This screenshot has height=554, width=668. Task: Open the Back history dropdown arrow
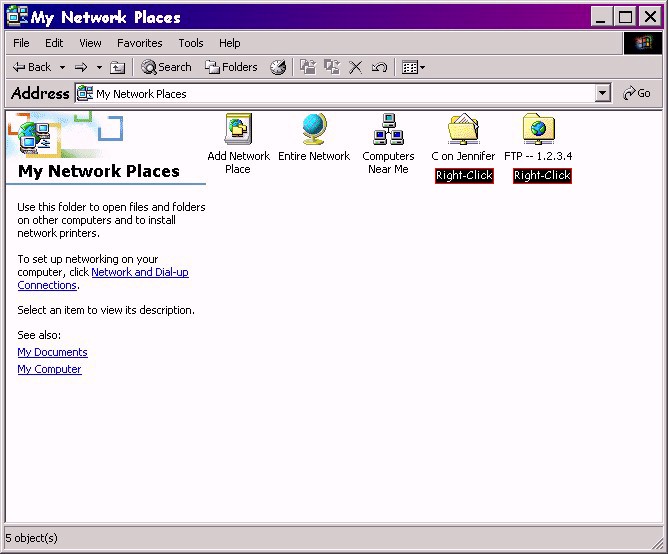[62, 67]
